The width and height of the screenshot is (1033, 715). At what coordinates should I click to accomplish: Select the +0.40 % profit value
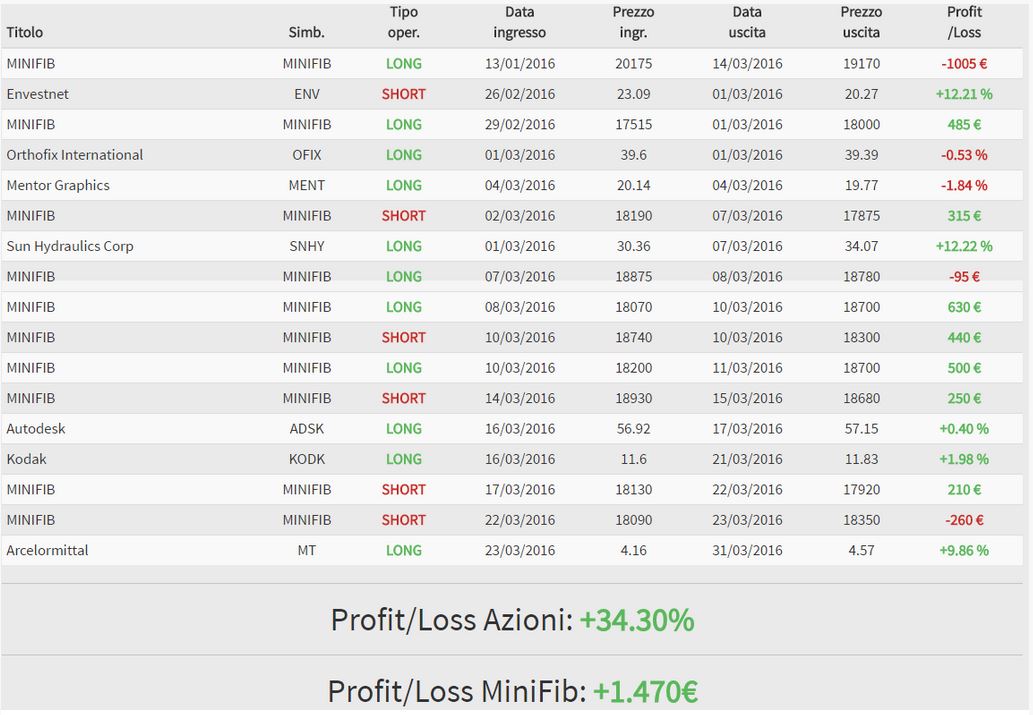[964, 429]
